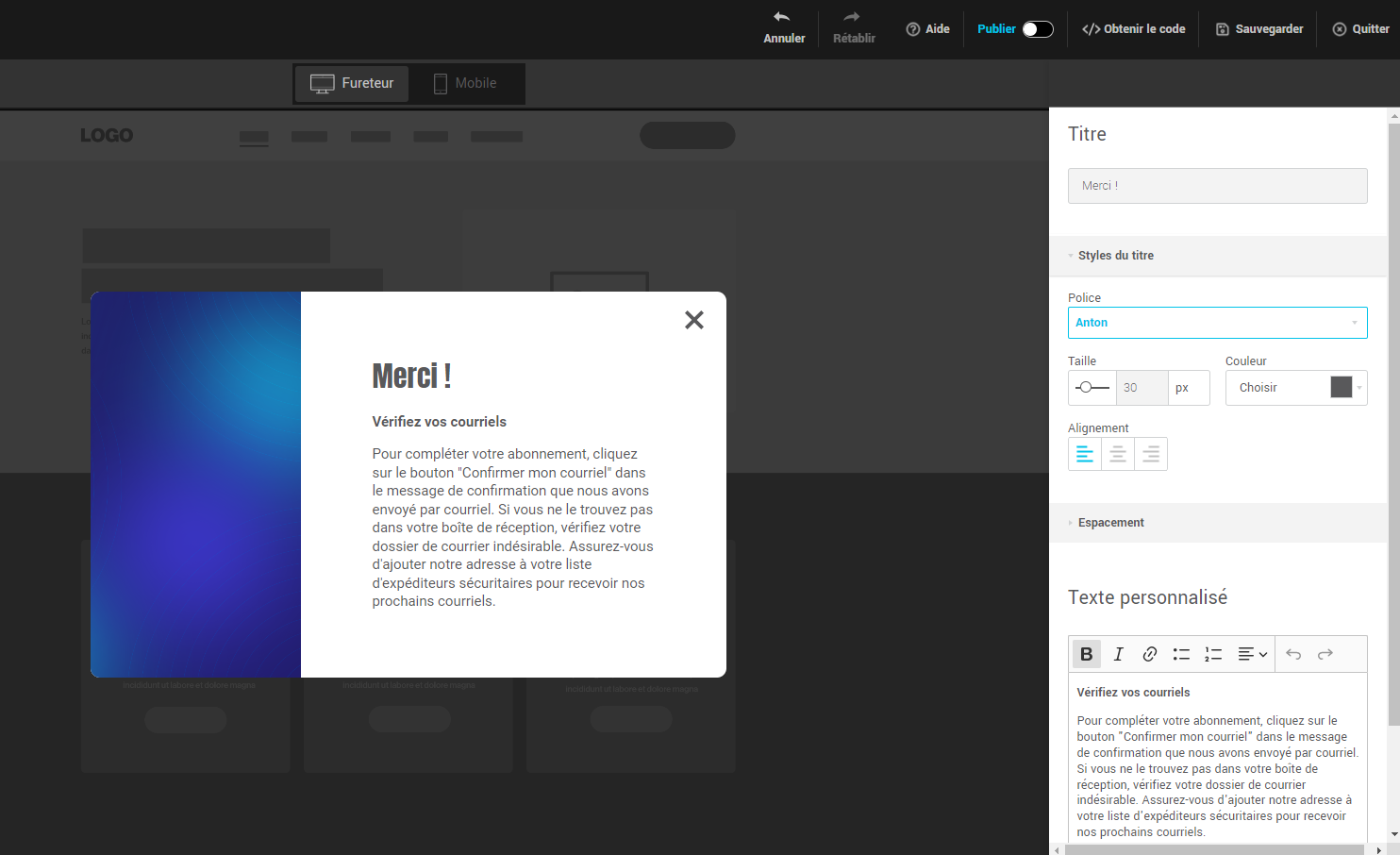Open text alignment dropdown in editor
This screenshot has height=855, width=1400.
1252,654
